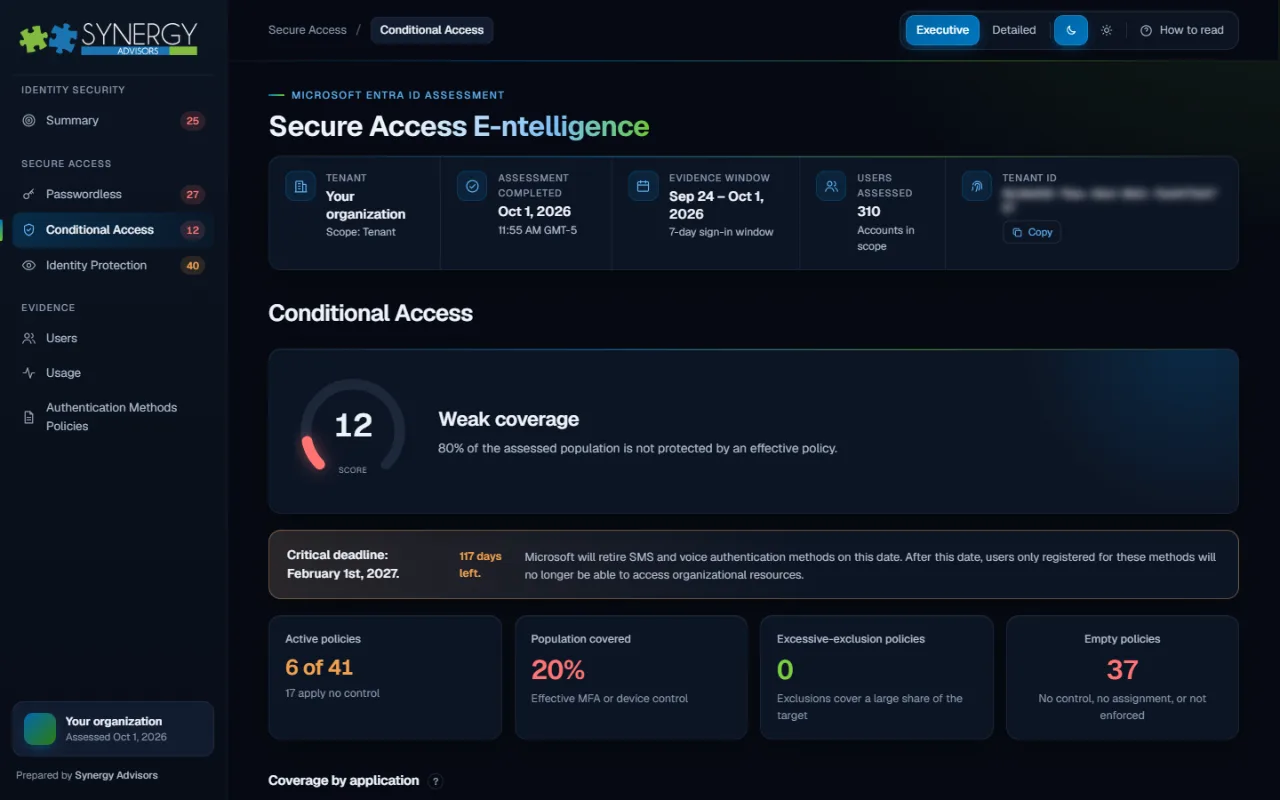Click the Summary target icon

pos(28,120)
